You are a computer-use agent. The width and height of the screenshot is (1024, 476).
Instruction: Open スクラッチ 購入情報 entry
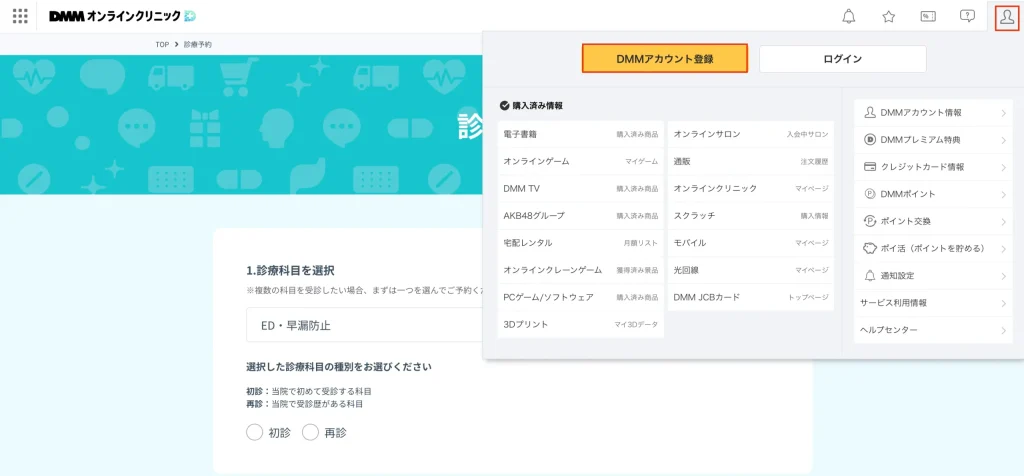[x=750, y=215]
